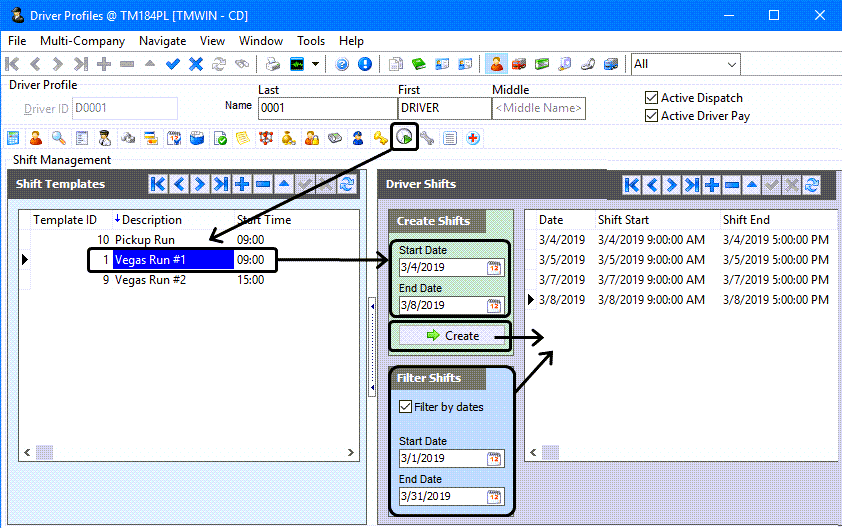Click the red cross icon in the driver tab toolbar

pyautogui.click(x=473, y=139)
